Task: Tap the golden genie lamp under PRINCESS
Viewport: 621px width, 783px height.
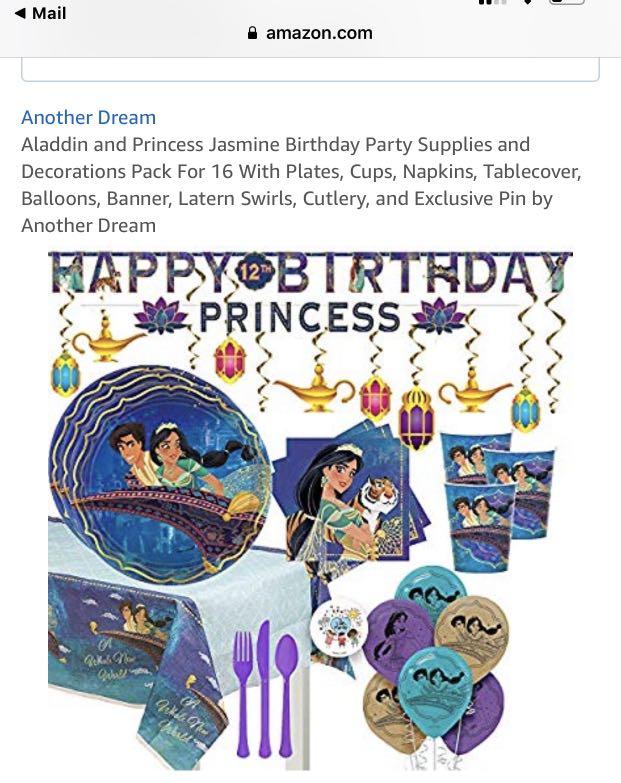Action: (x=314, y=389)
